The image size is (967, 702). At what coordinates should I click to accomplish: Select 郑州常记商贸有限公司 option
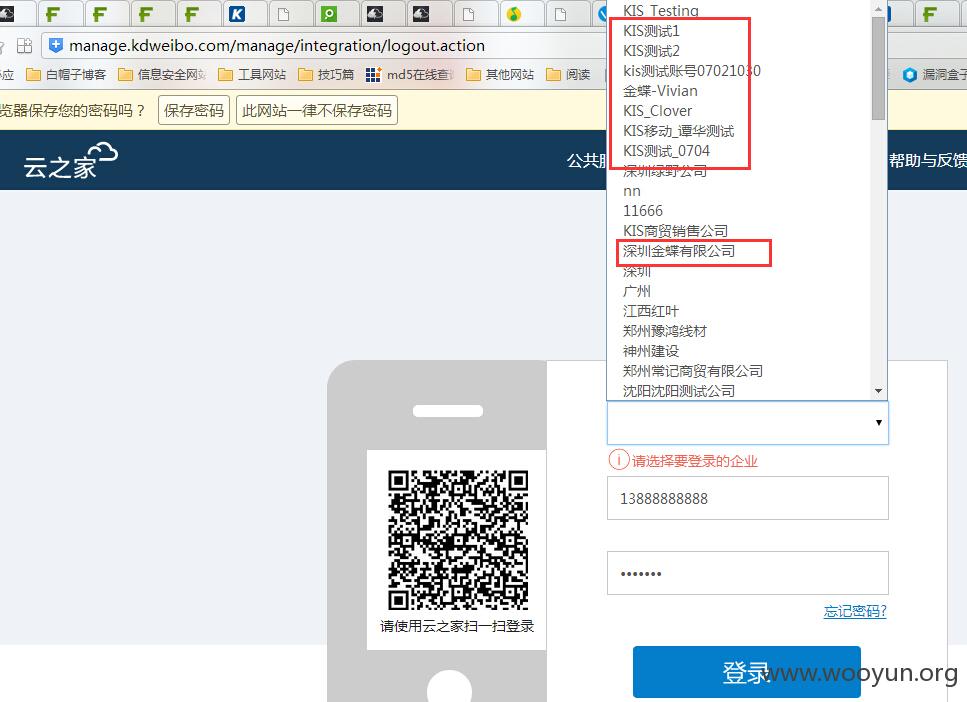pos(693,371)
